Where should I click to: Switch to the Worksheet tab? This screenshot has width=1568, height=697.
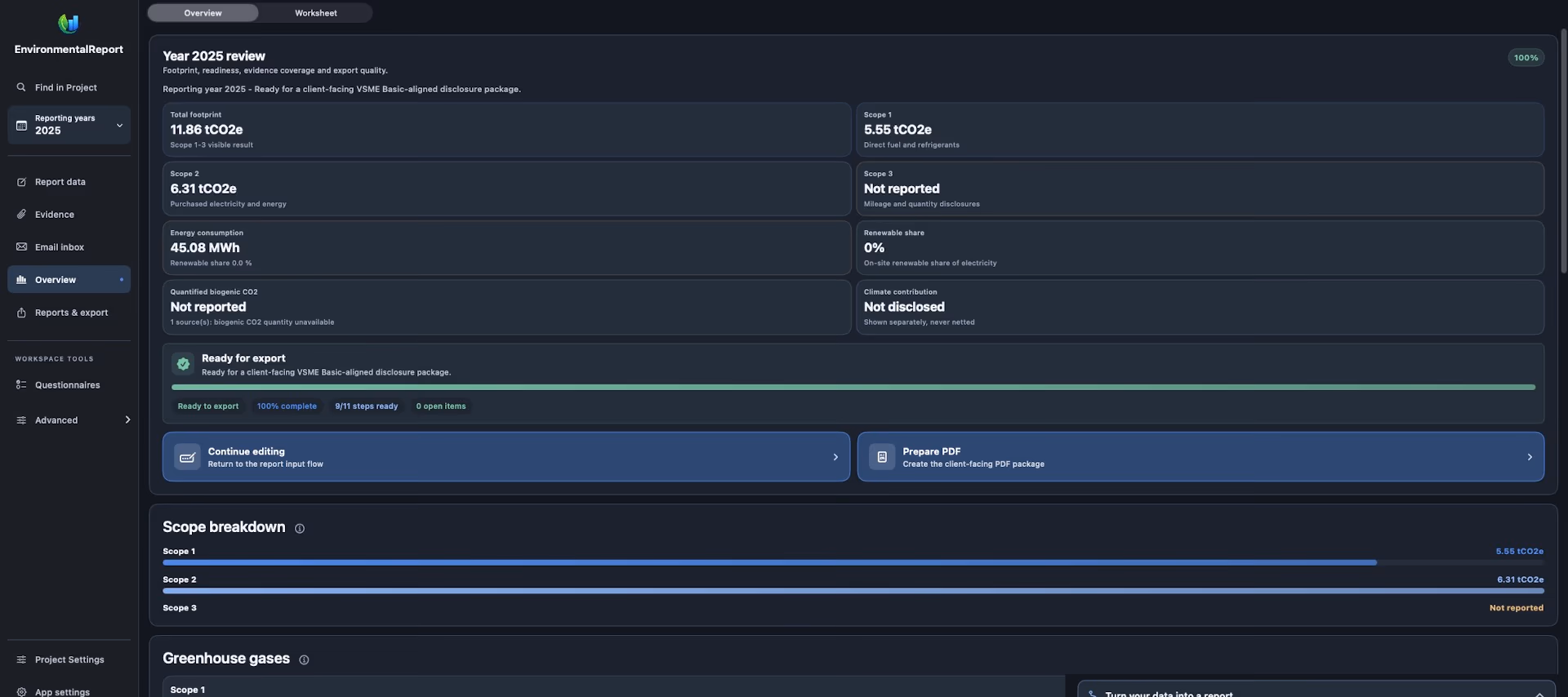pyautogui.click(x=315, y=13)
